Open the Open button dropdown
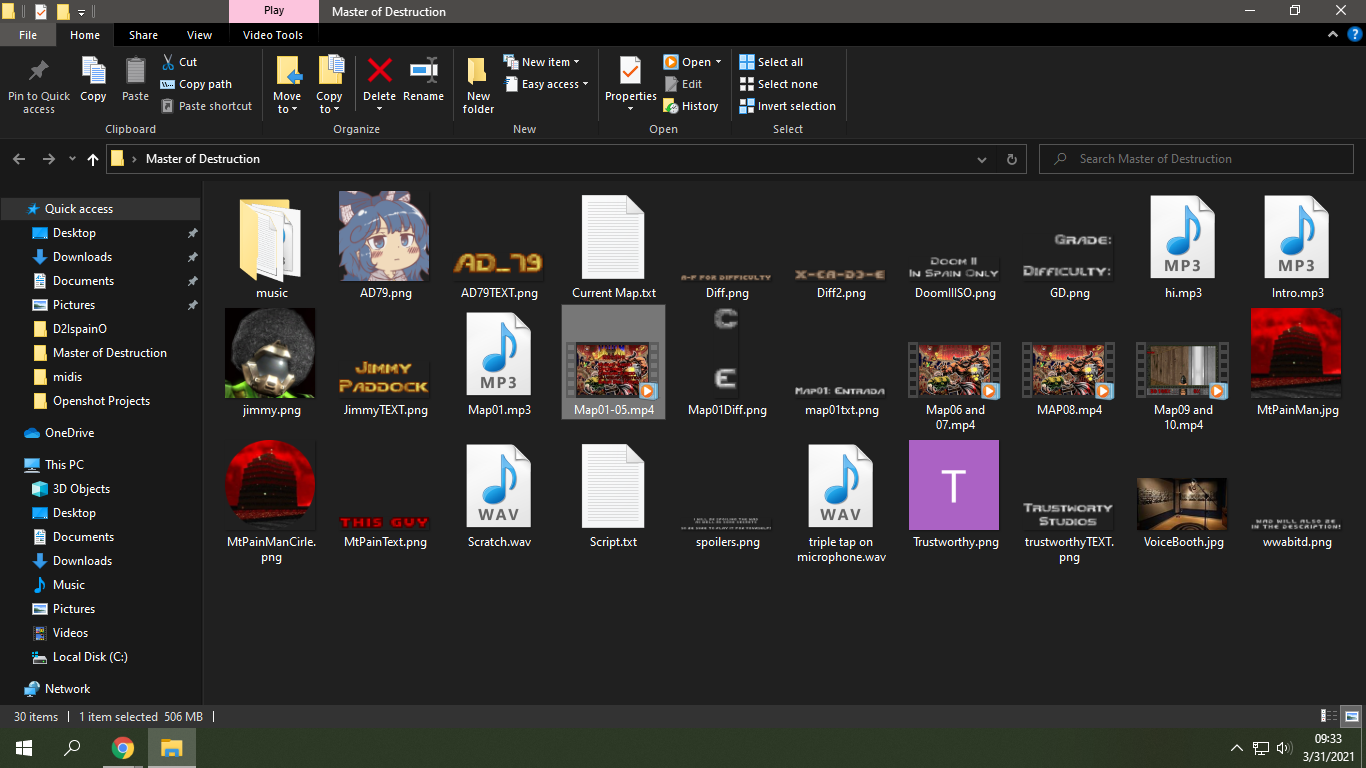This screenshot has height=768, width=1366. point(718,62)
